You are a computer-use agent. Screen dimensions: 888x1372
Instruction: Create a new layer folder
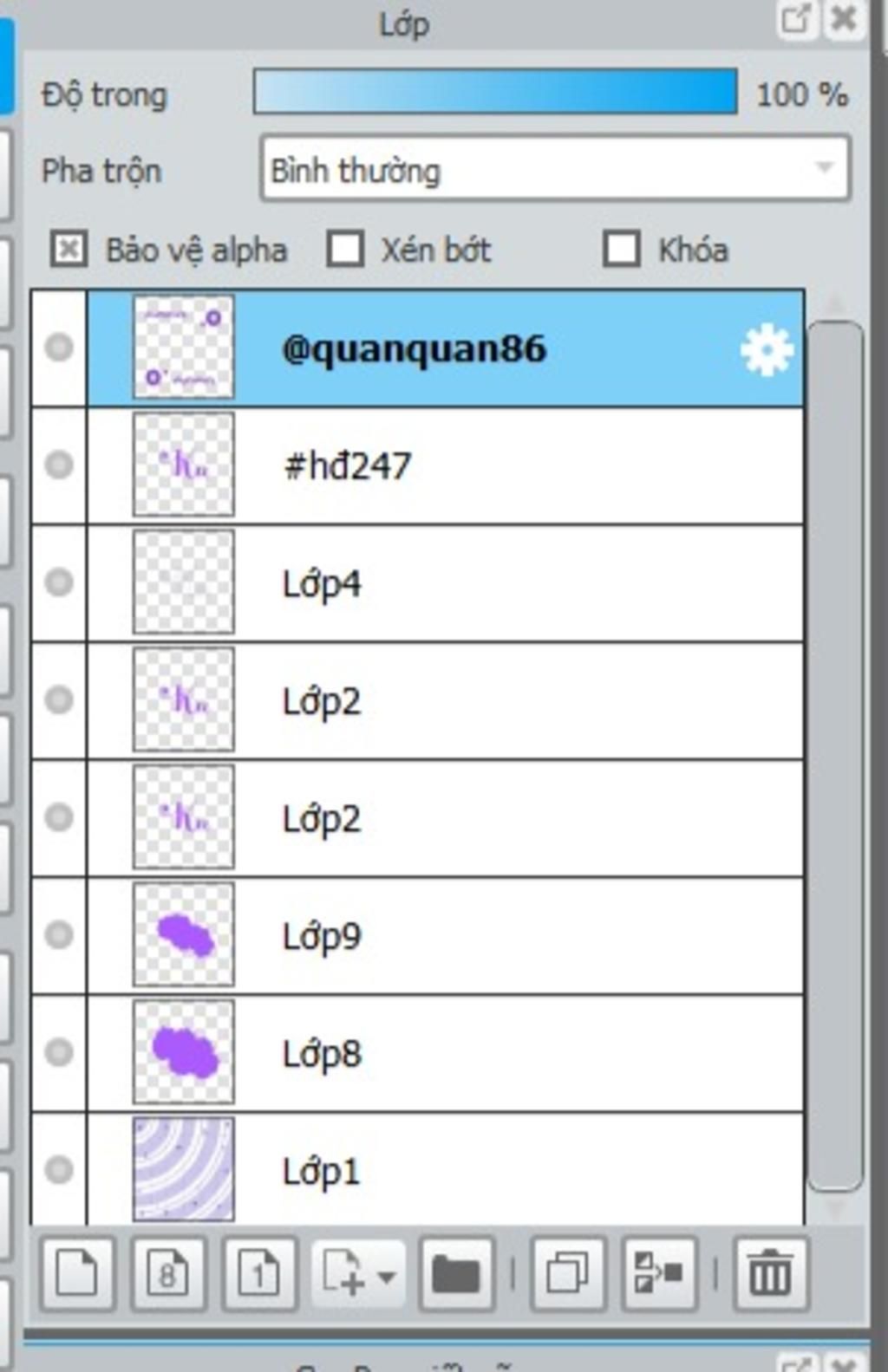click(x=456, y=1273)
